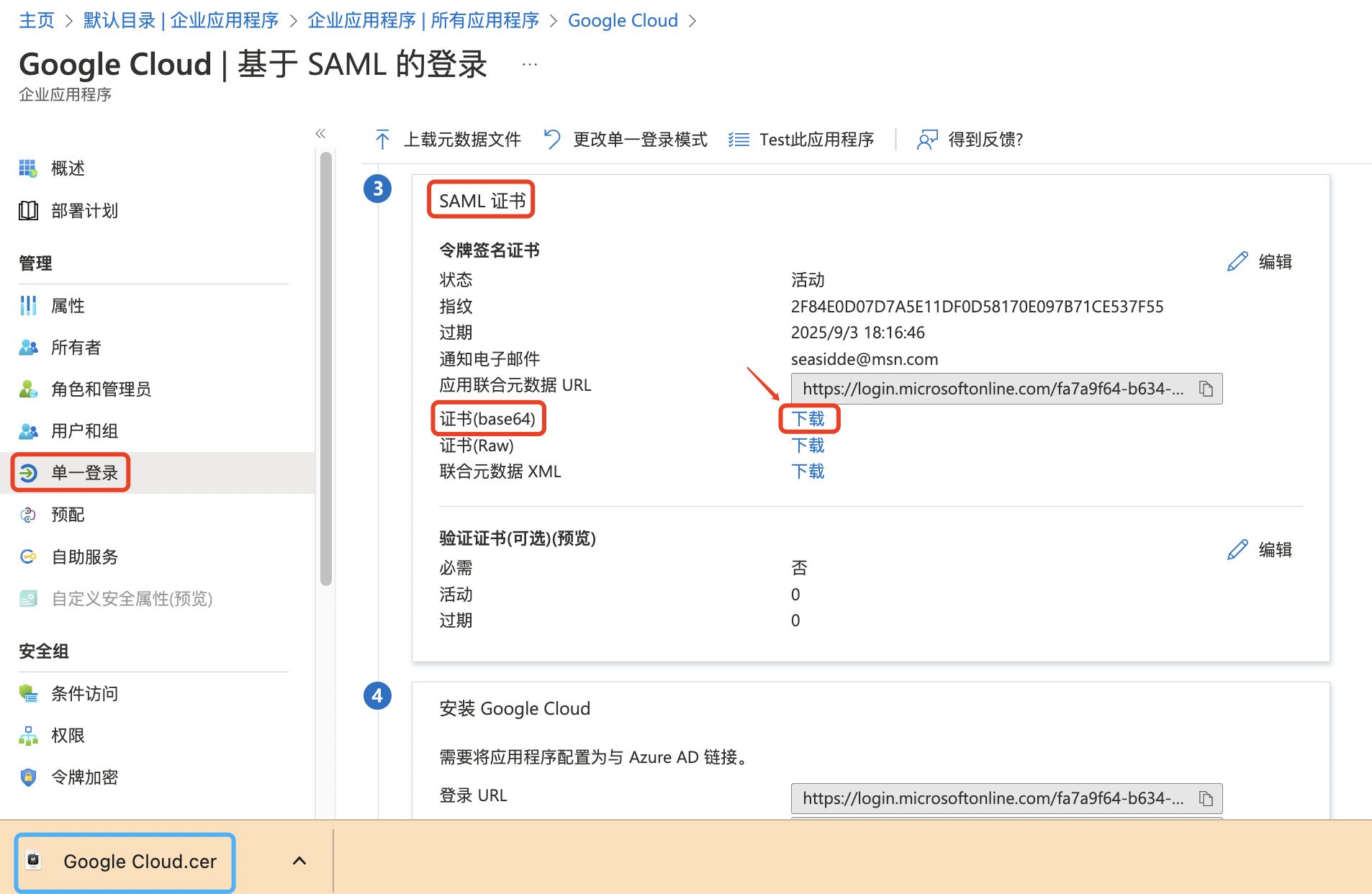The width and height of the screenshot is (1372, 894).
Task: Click pencil icon to edit 令牌签名证书
Action: click(1237, 262)
